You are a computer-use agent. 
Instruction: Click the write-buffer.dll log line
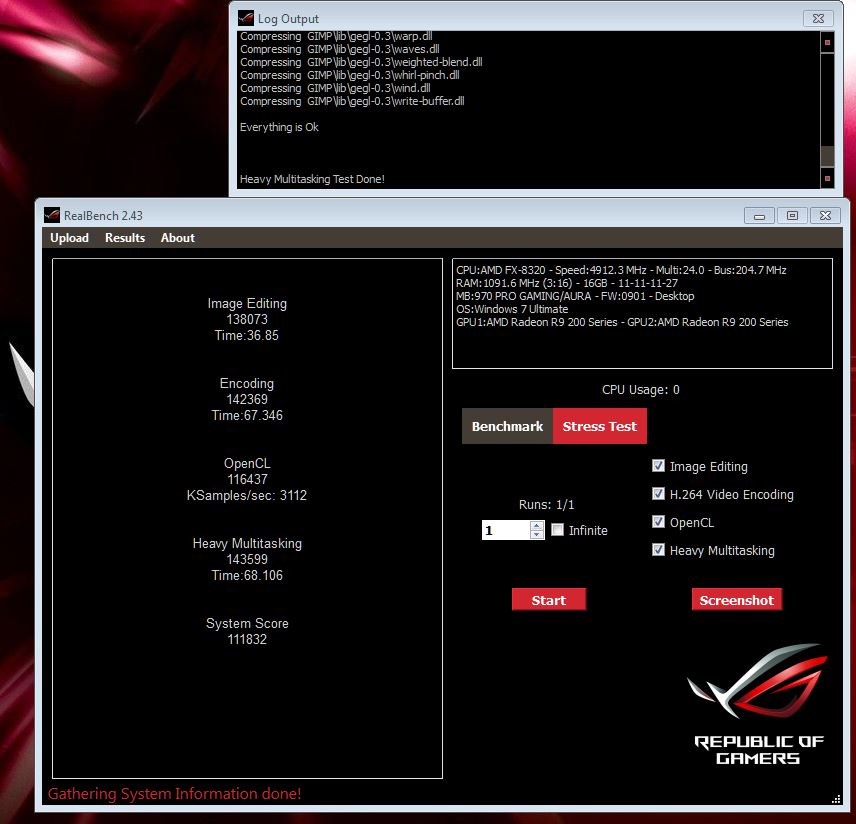click(x=352, y=101)
